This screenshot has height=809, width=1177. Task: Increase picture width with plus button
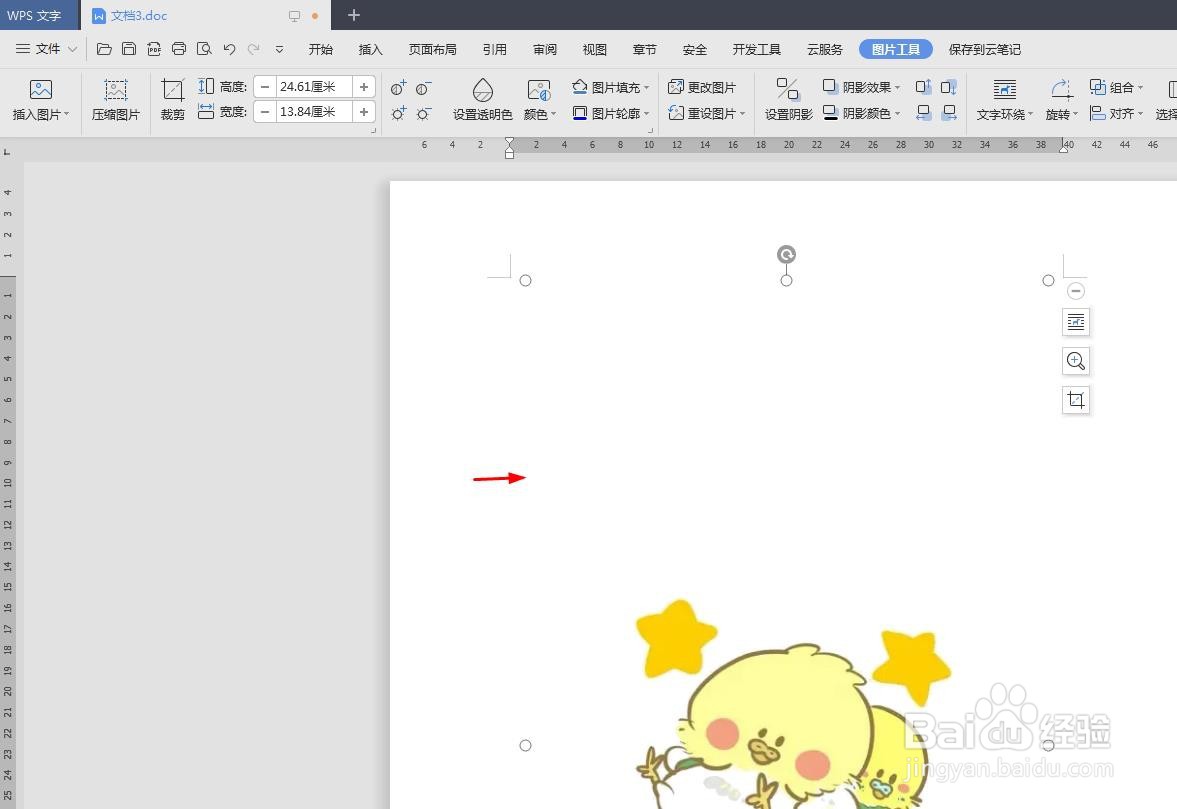pos(364,112)
